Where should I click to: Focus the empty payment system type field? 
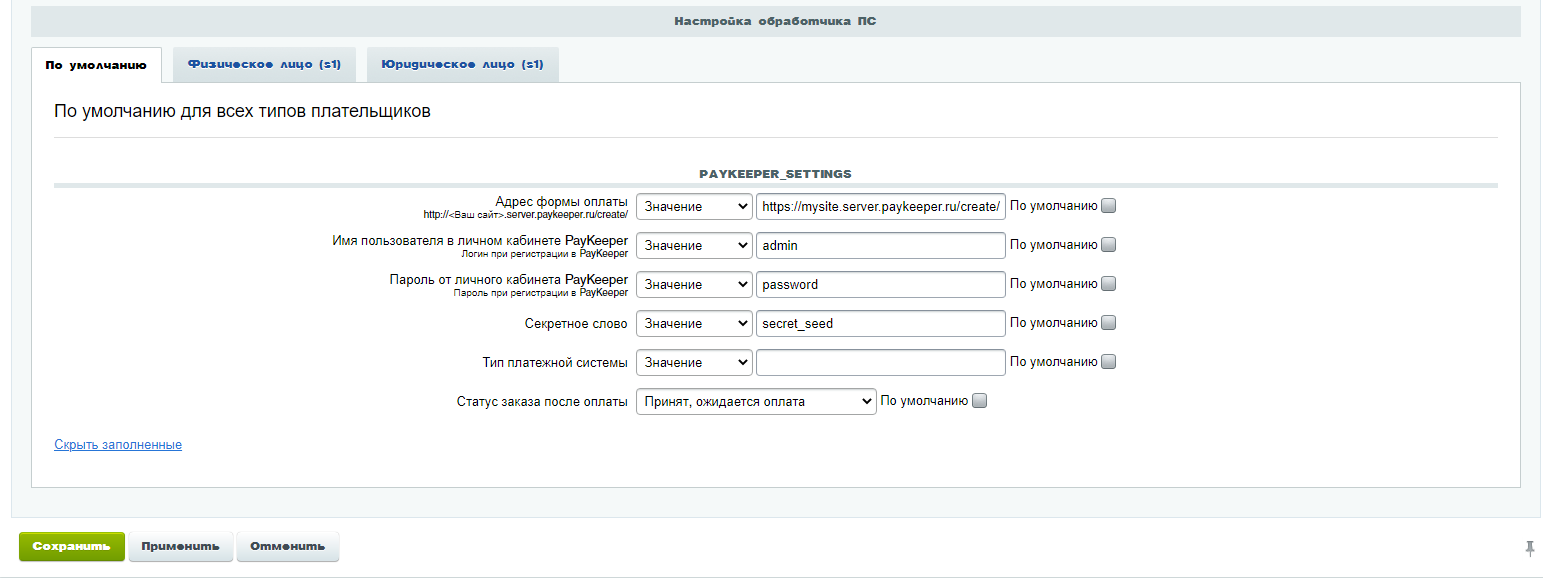pyautogui.click(x=880, y=362)
